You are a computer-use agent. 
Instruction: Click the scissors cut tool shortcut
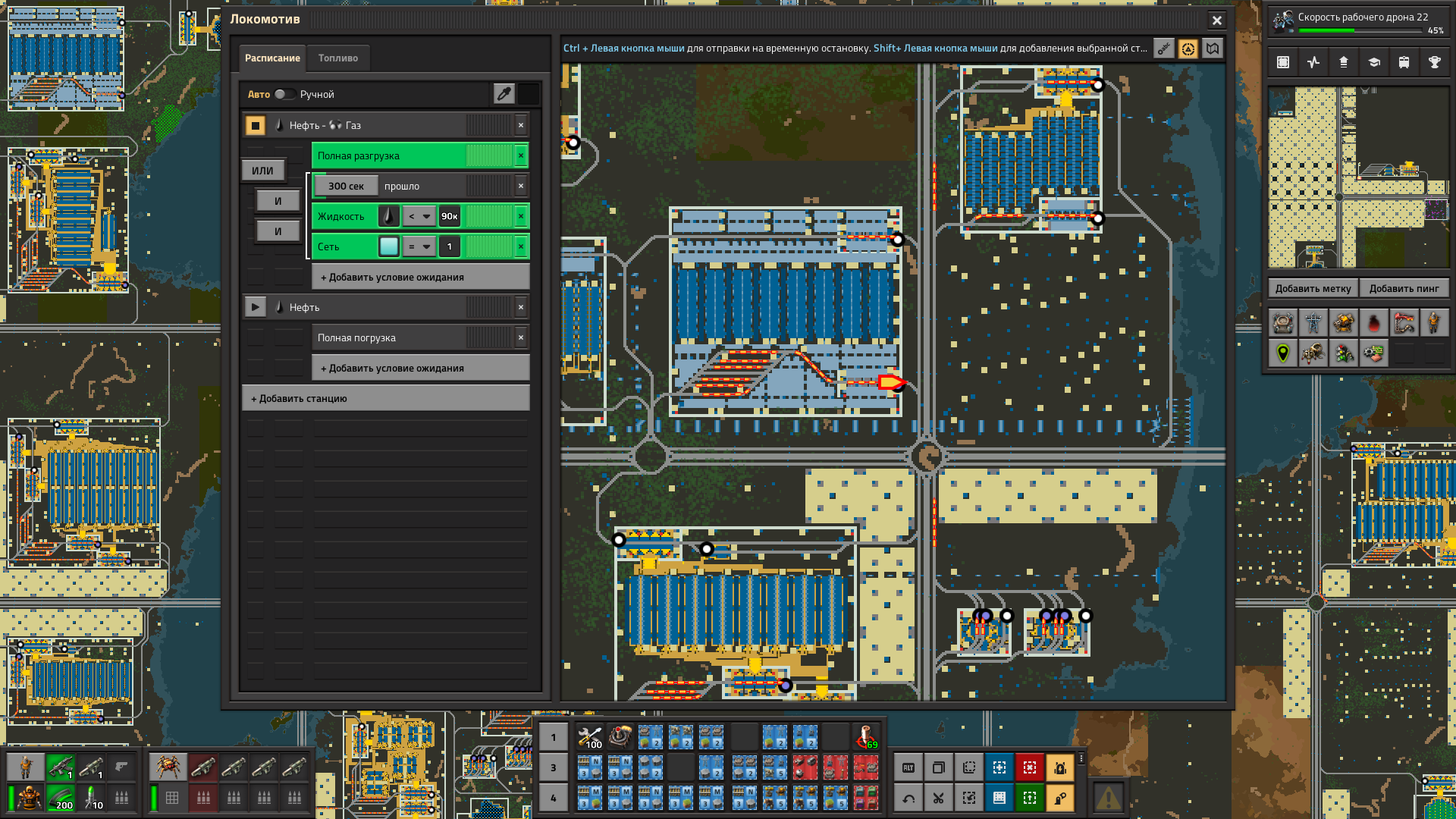pos(939,798)
